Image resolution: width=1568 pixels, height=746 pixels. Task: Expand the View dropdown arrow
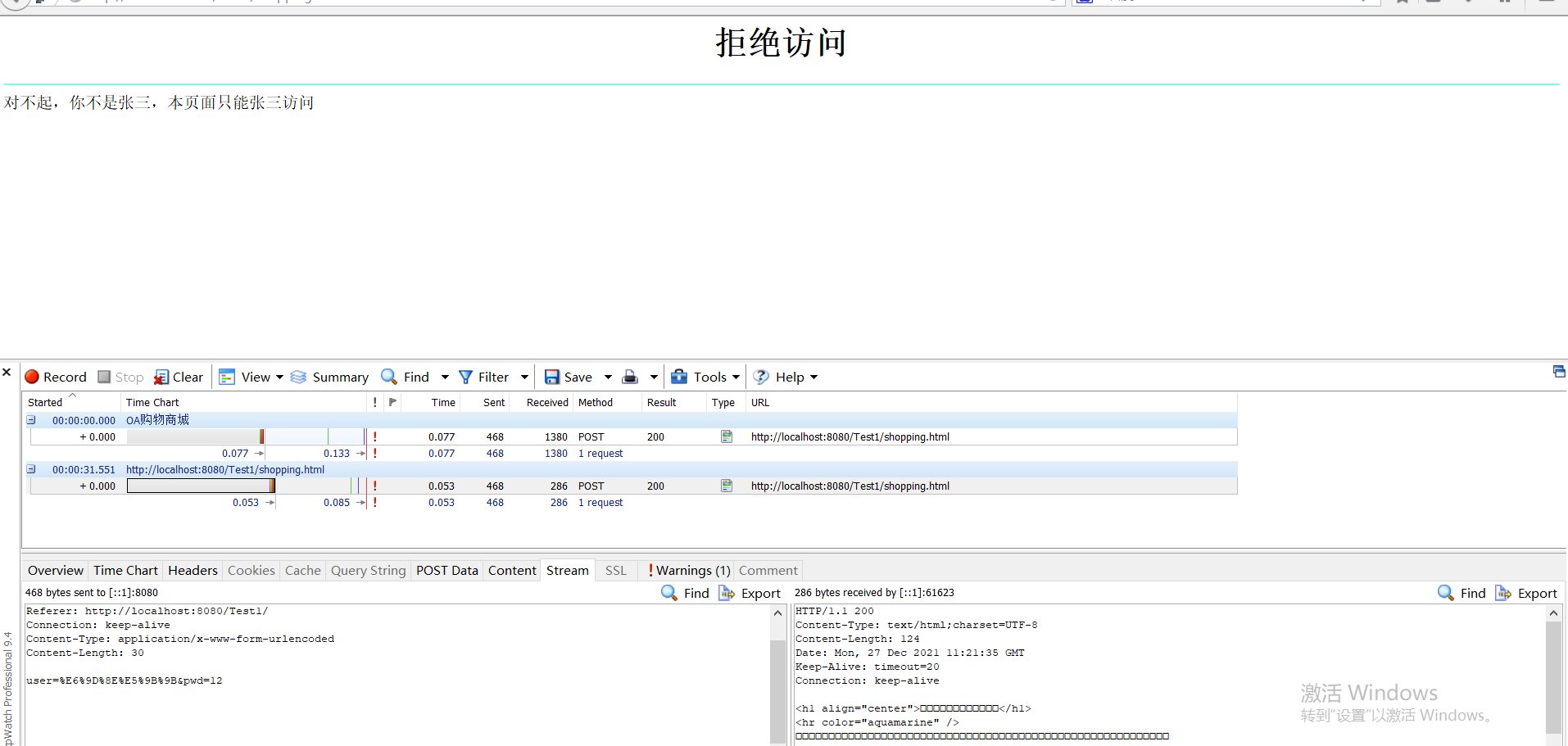(279, 378)
